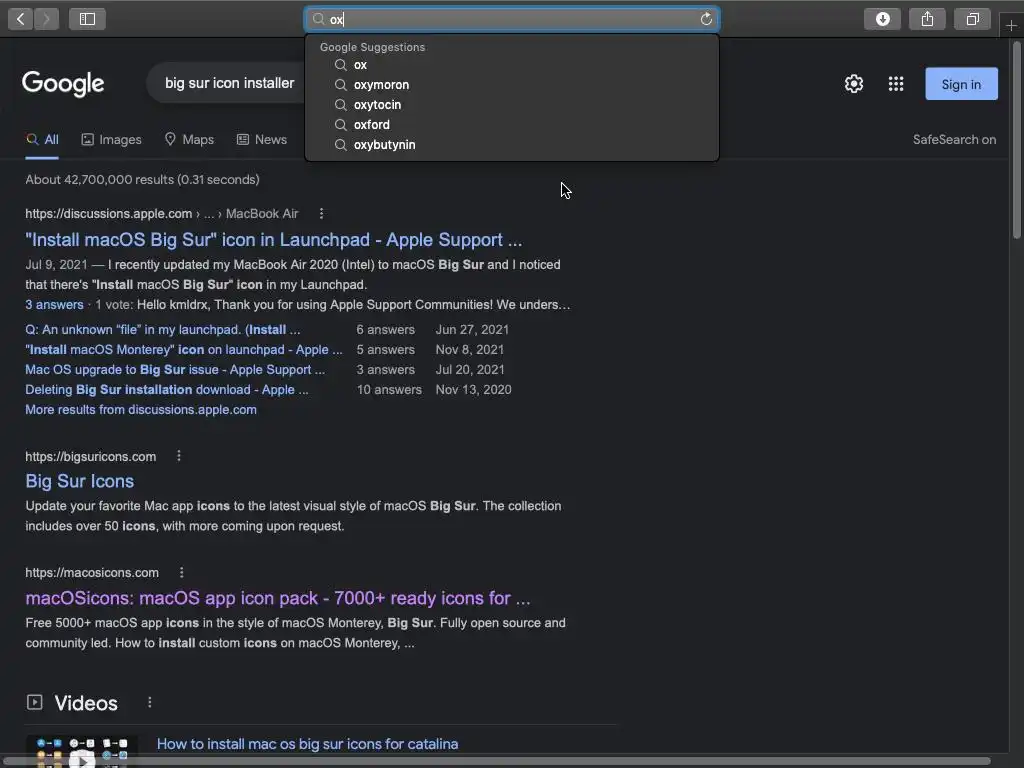
Task: Select the 'ox' search suggestion
Action: [512, 65]
